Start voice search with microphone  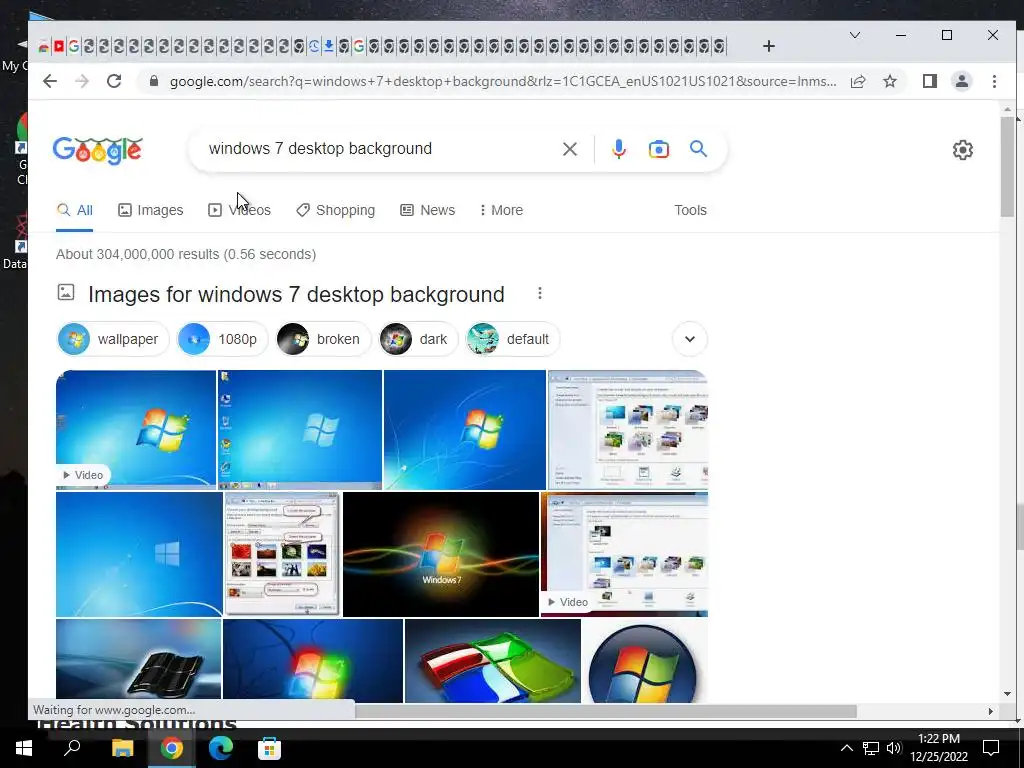pos(618,149)
